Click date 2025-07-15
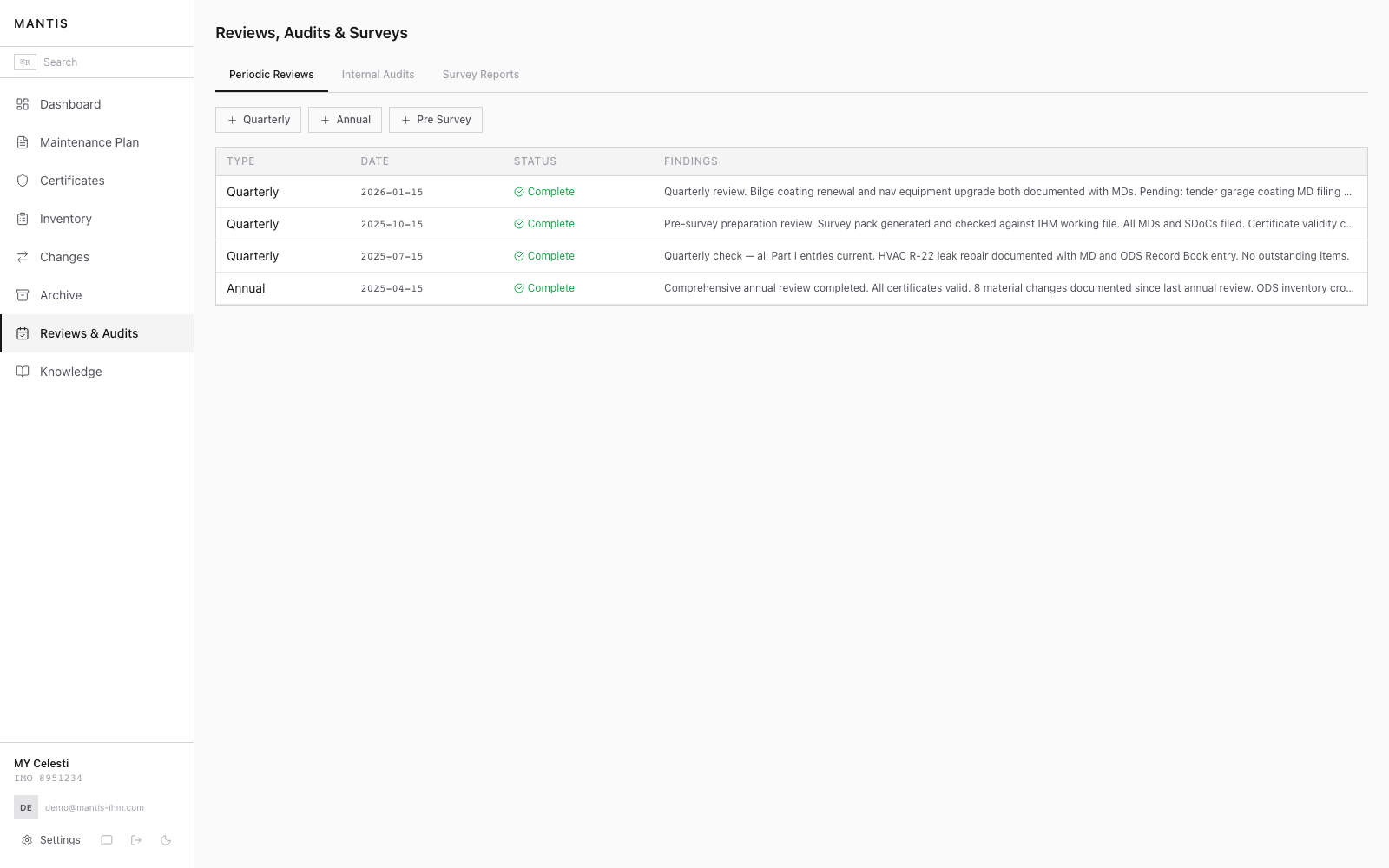The image size is (1389, 868). tap(392, 256)
